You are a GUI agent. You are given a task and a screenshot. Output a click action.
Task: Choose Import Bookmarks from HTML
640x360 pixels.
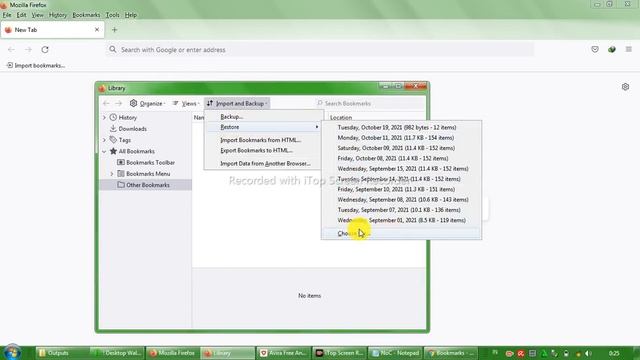264,140
